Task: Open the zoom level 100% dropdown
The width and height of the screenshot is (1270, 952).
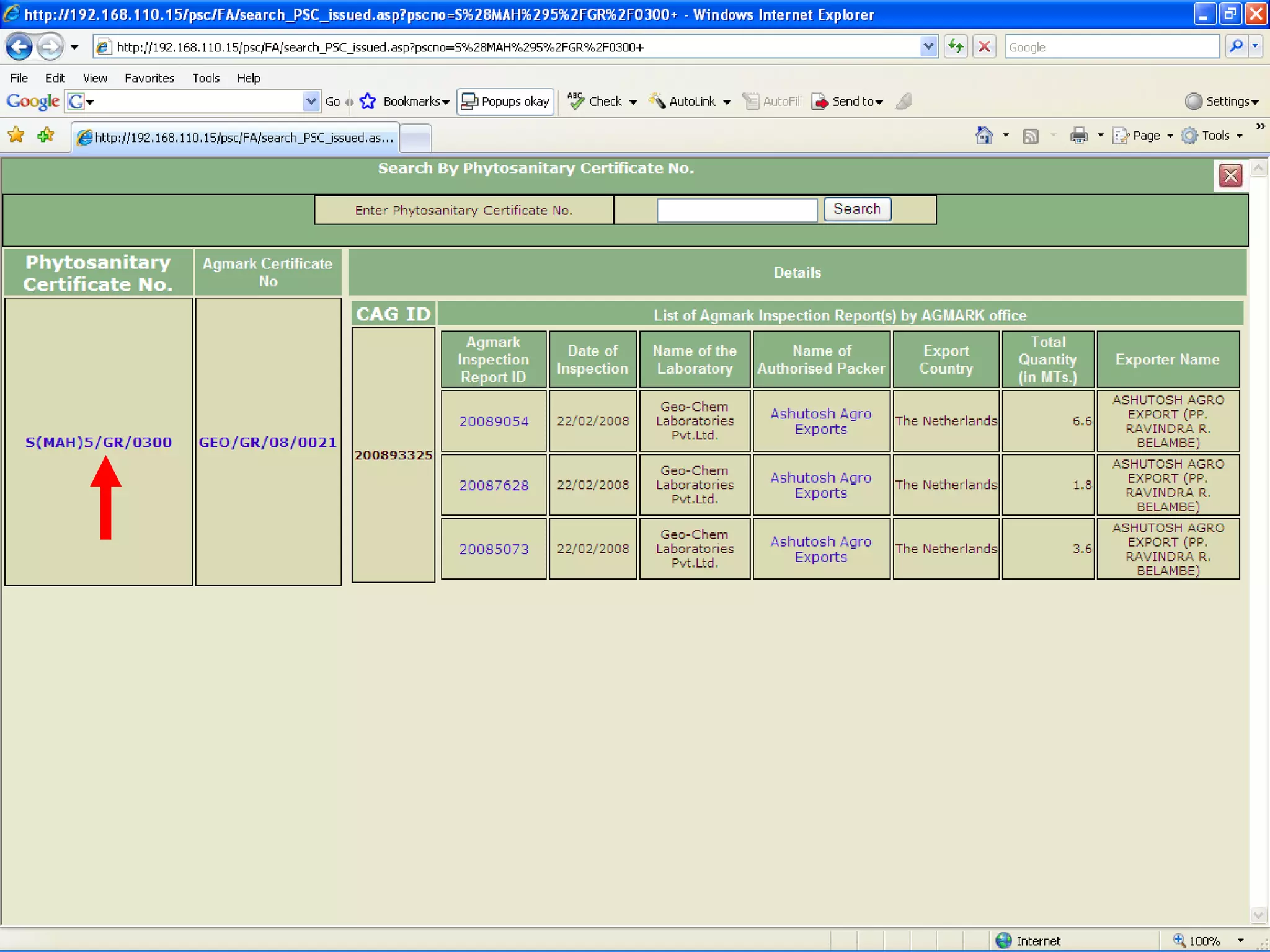Action: (1240, 940)
